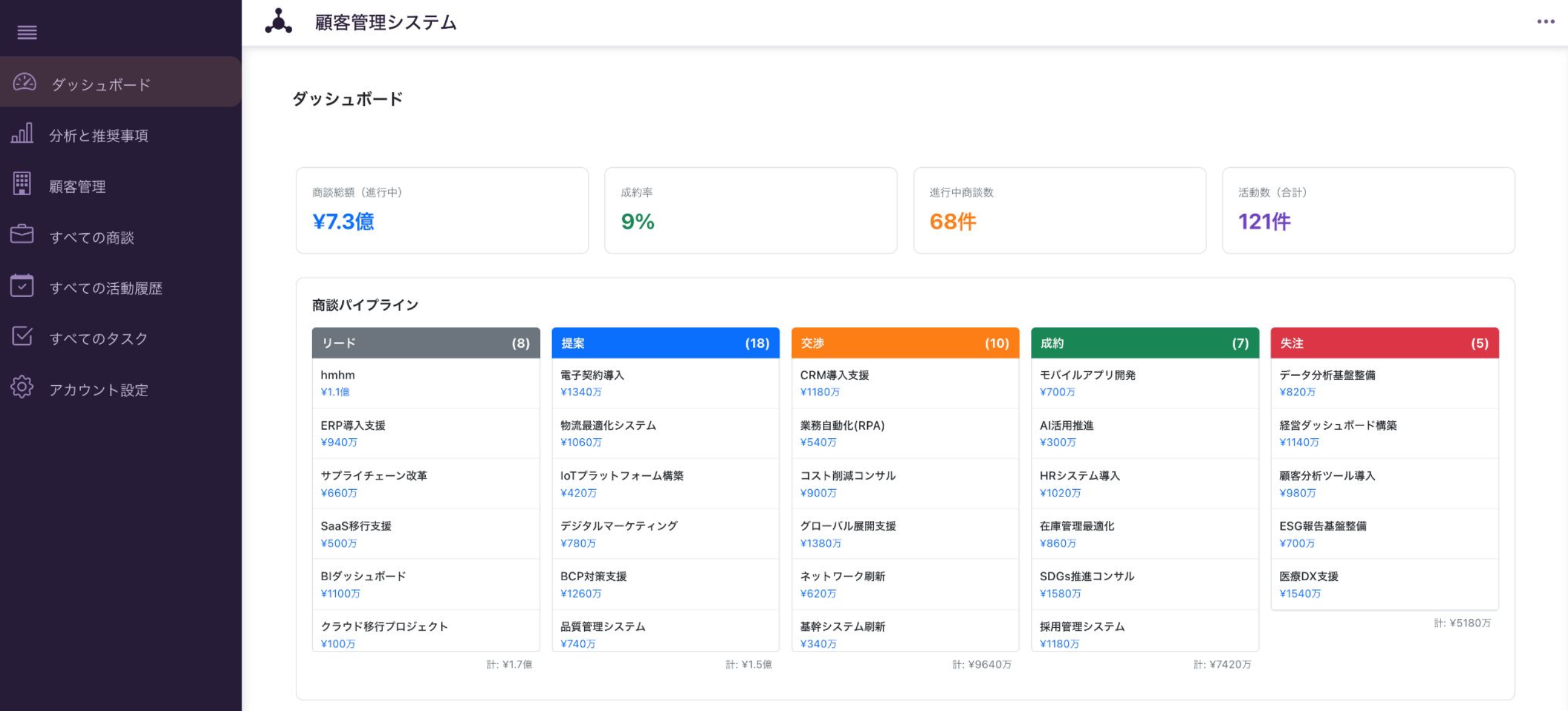This screenshot has height=711, width=1568.
Task: Click the briefcase icon for すべての商談
Action: (x=22, y=235)
